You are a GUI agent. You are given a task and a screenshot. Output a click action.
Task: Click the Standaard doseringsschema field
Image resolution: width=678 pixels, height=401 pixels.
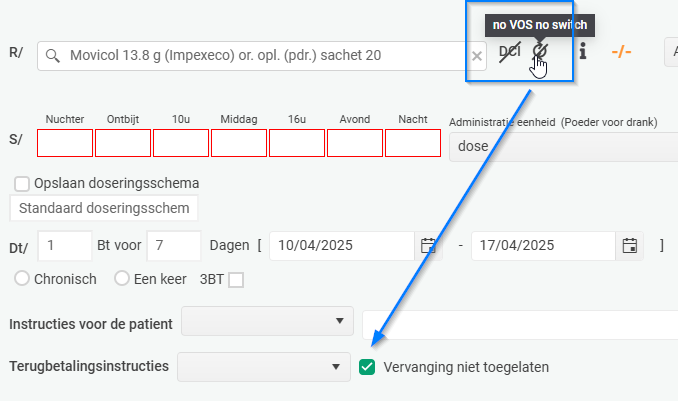(x=104, y=208)
